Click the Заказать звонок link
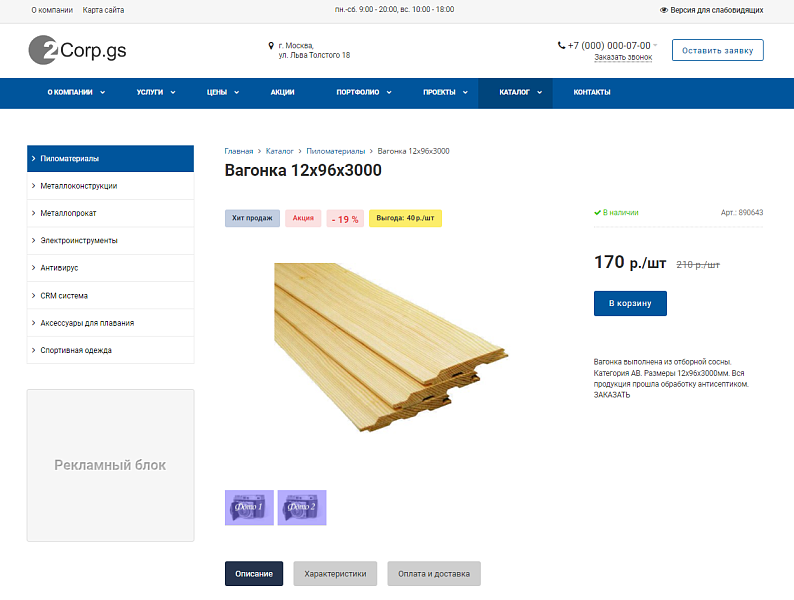Viewport: 794px width, 600px height. (622, 57)
